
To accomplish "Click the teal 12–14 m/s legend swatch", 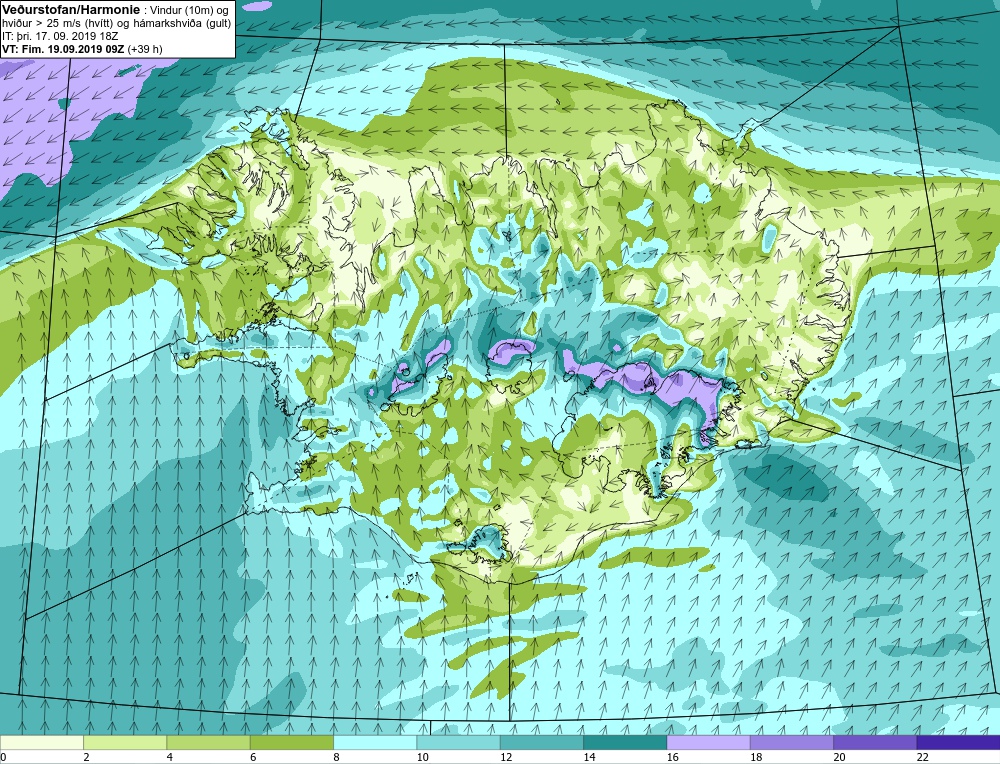I will pyautogui.click(x=541, y=742).
